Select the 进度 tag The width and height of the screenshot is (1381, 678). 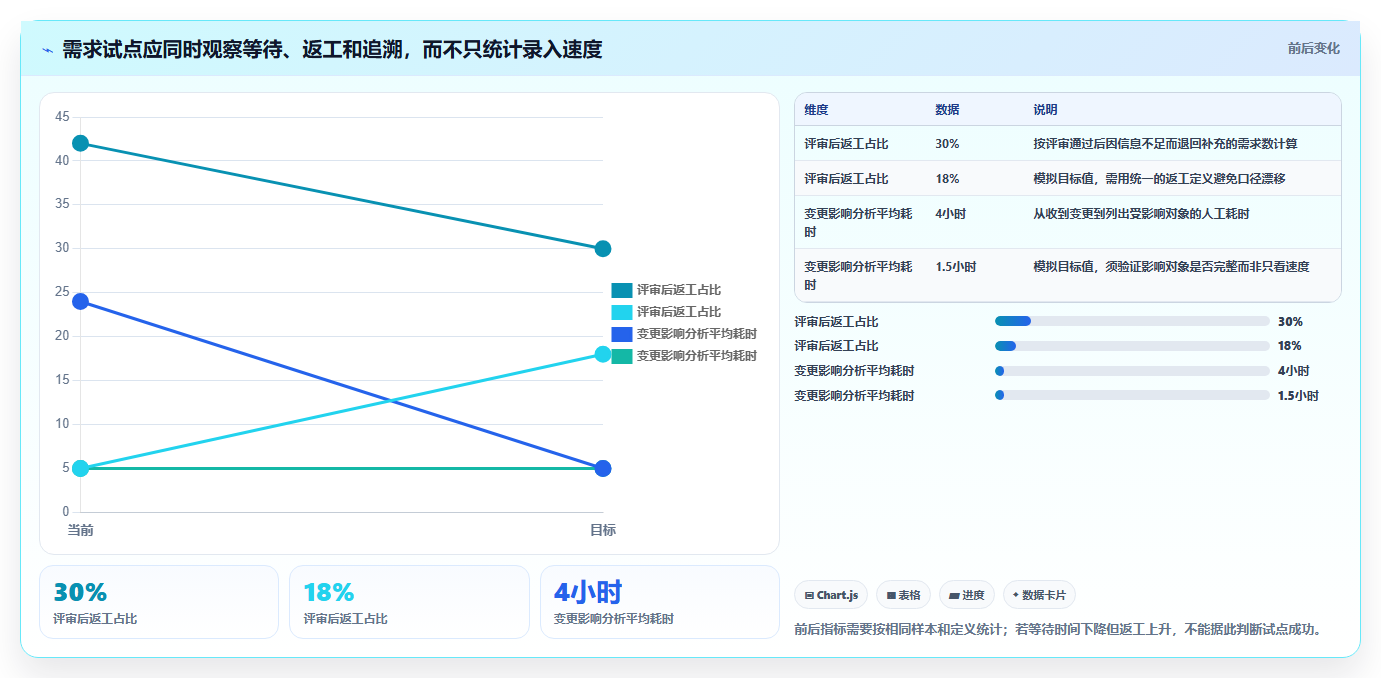[967, 595]
